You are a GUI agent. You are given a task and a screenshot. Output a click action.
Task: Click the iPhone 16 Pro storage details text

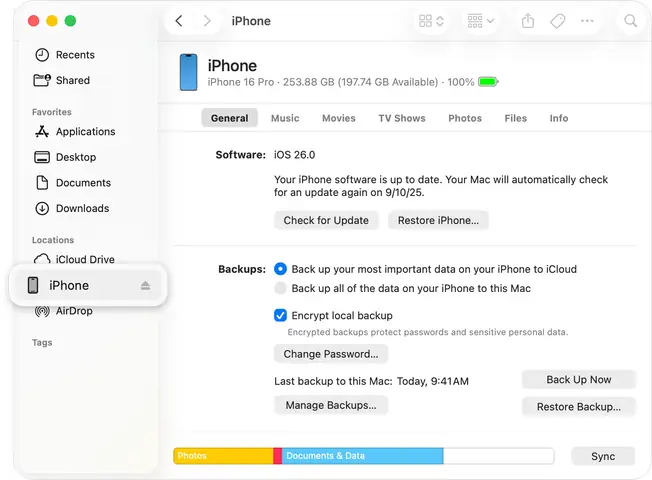pos(341,82)
